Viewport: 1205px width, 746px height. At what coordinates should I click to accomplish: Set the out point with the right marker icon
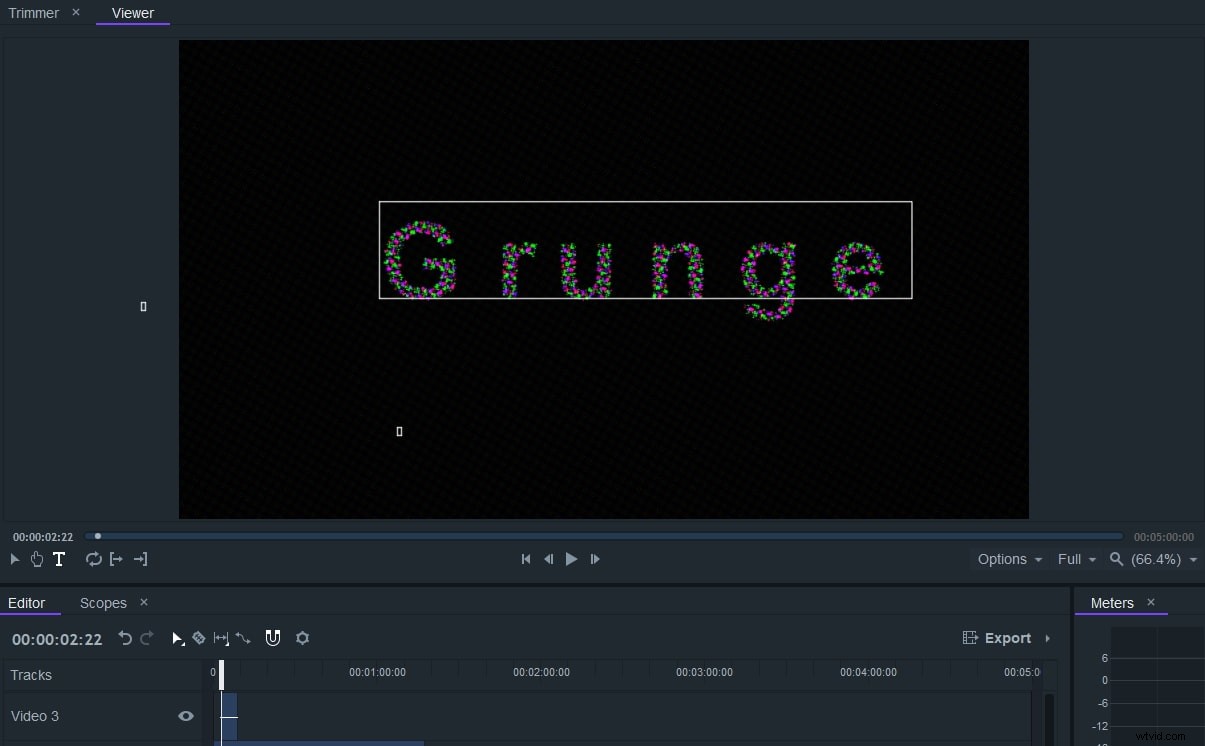(140, 559)
